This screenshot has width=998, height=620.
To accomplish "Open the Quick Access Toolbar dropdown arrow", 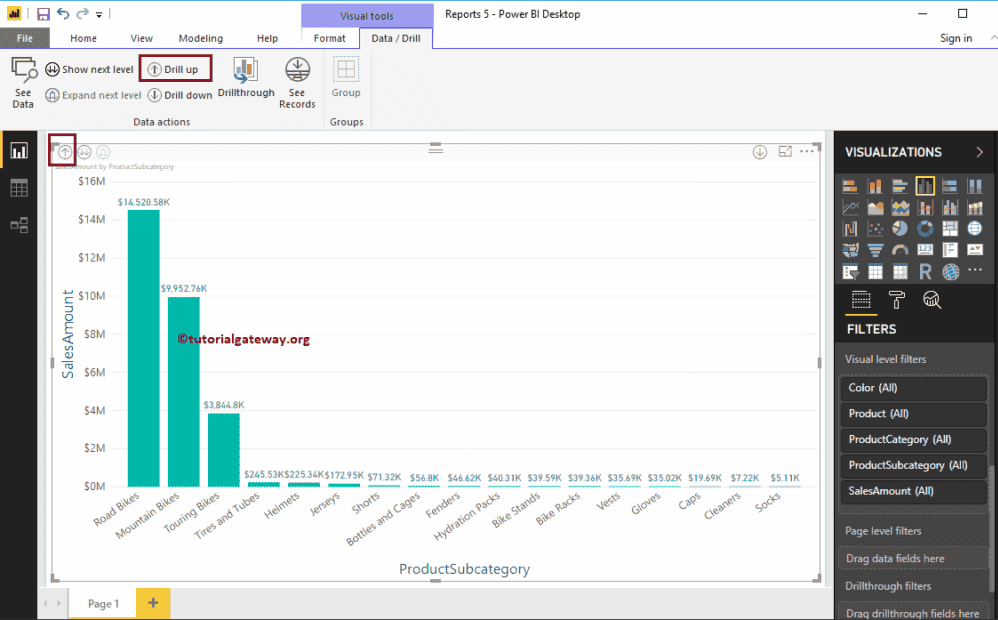I will (x=99, y=15).
